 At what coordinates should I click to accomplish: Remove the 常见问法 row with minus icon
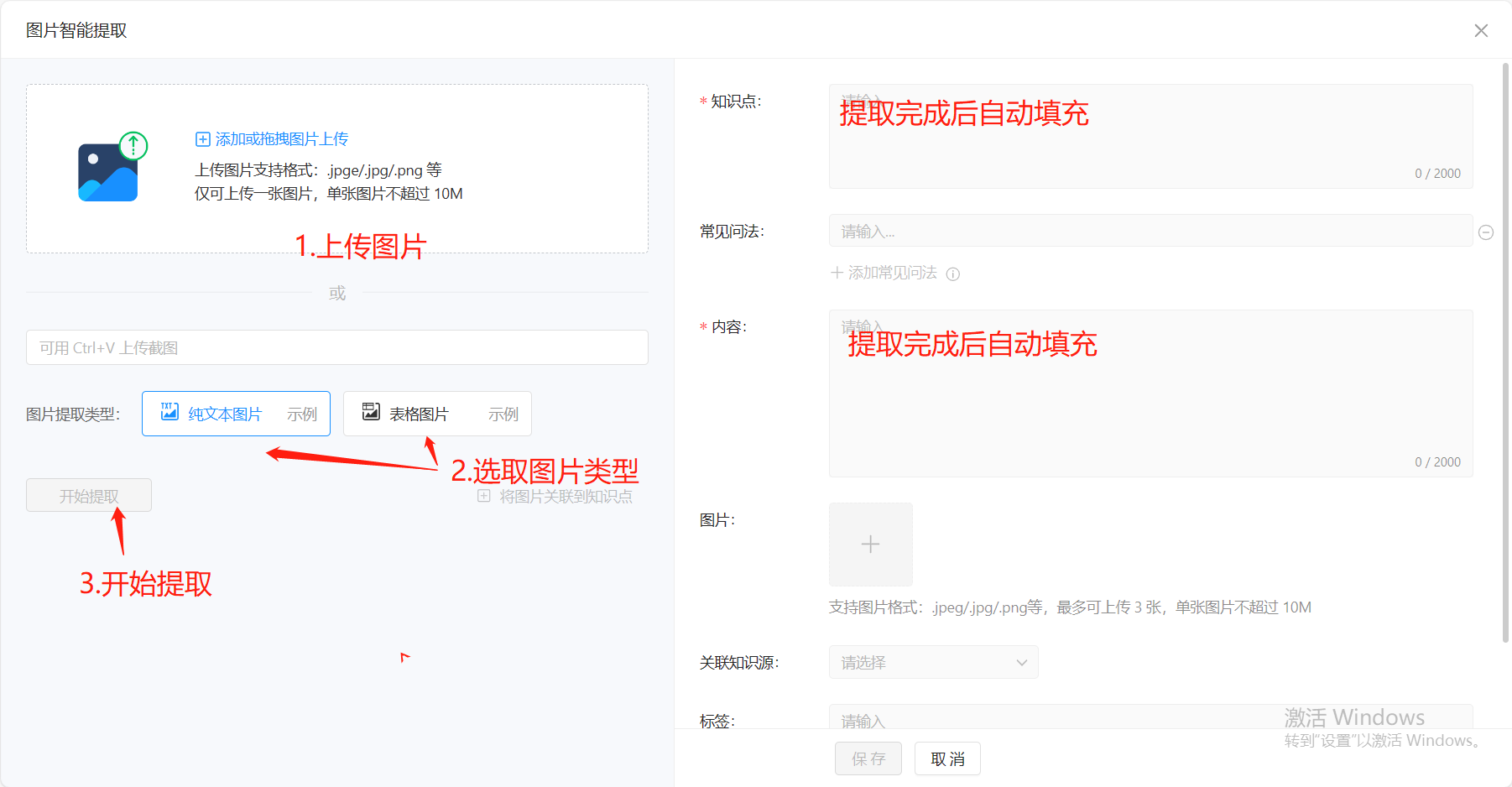(1486, 232)
